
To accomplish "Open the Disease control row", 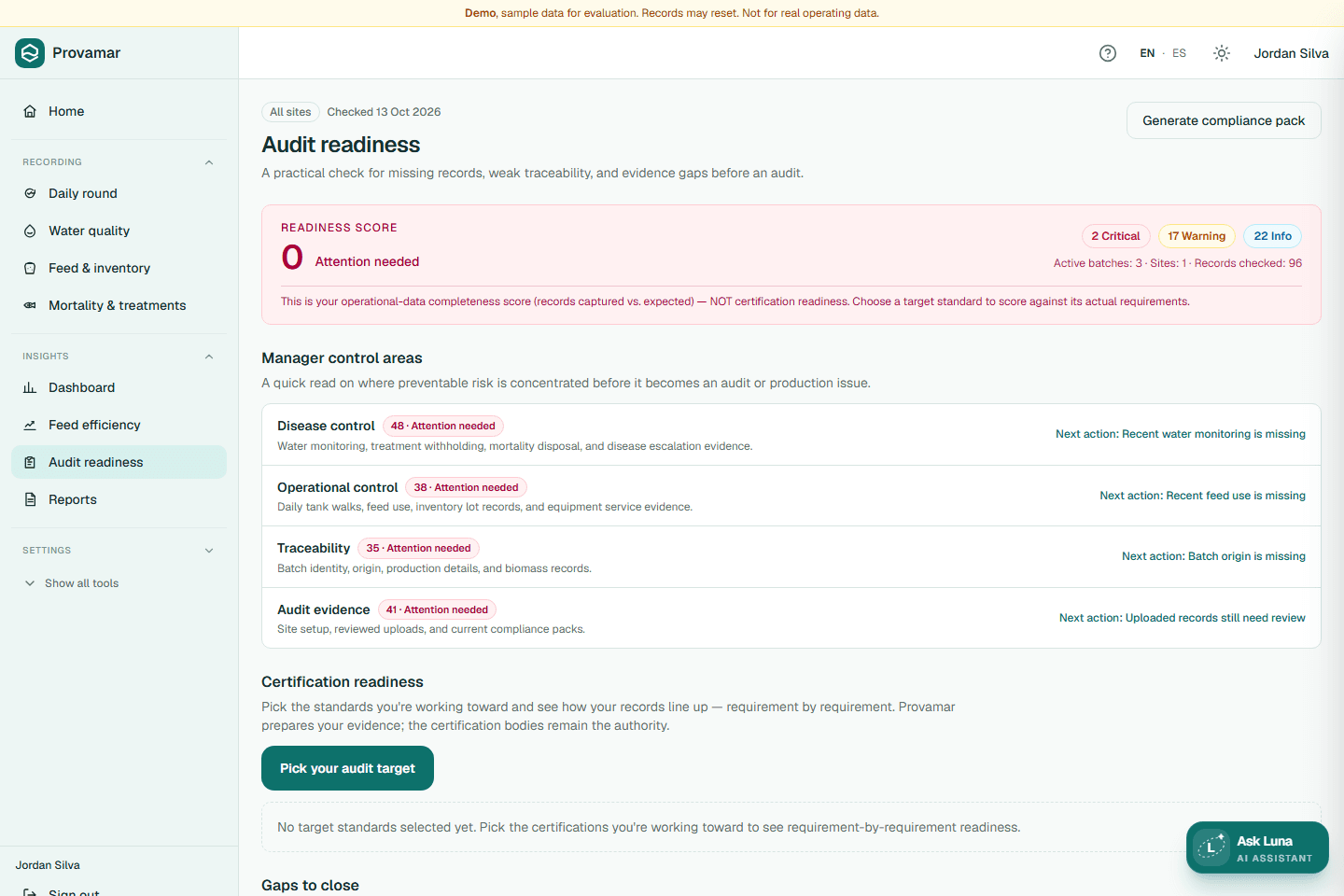I will (x=791, y=435).
